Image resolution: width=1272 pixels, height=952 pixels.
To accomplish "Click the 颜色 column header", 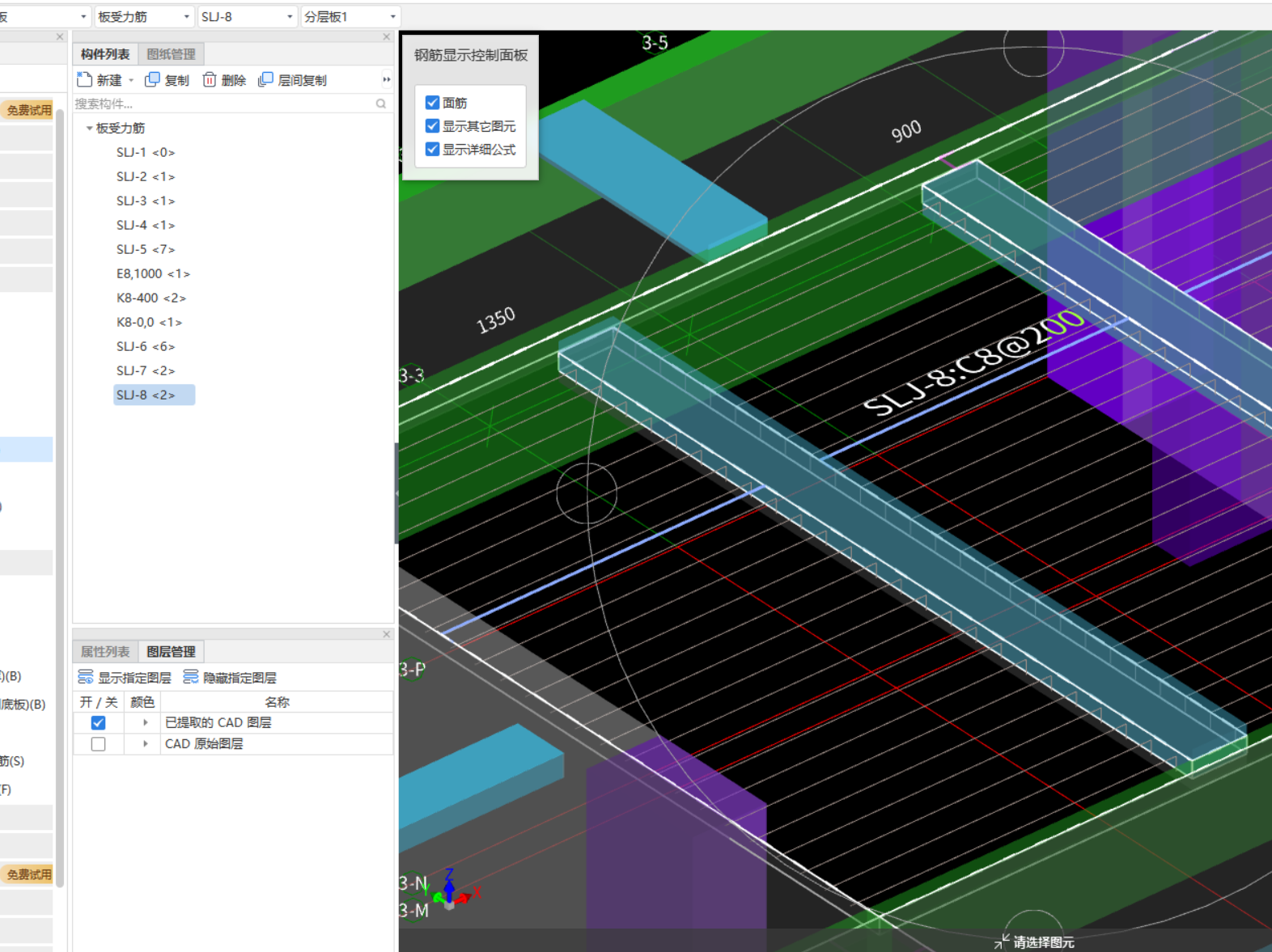I will click(x=142, y=702).
